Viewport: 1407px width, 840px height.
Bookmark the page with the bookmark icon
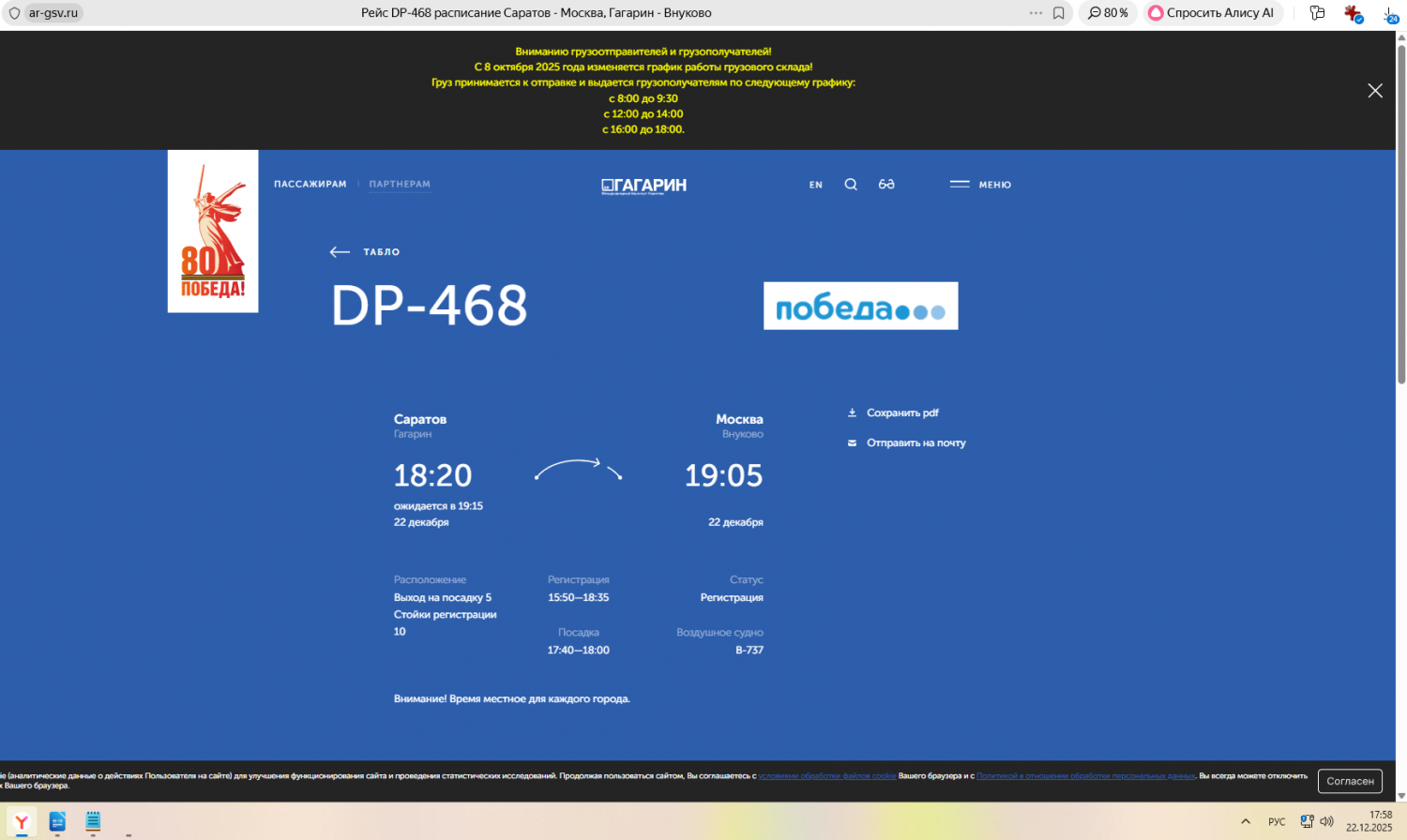point(1059,13)
